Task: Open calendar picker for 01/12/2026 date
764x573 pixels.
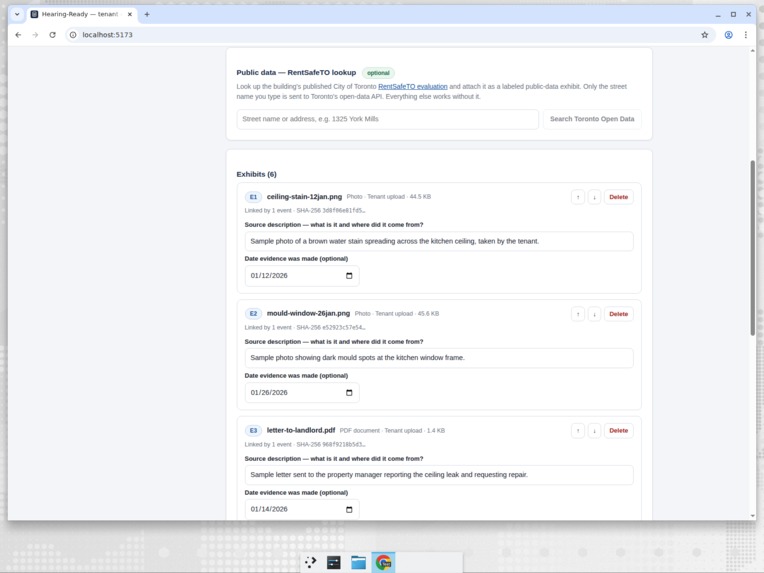Action: (x=349, y=276)
